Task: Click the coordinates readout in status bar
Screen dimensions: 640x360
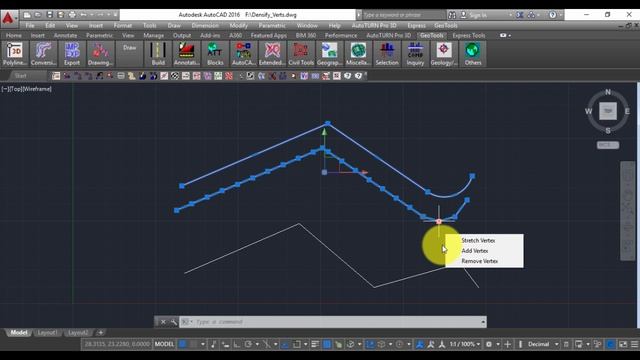Action: (117, 344)
